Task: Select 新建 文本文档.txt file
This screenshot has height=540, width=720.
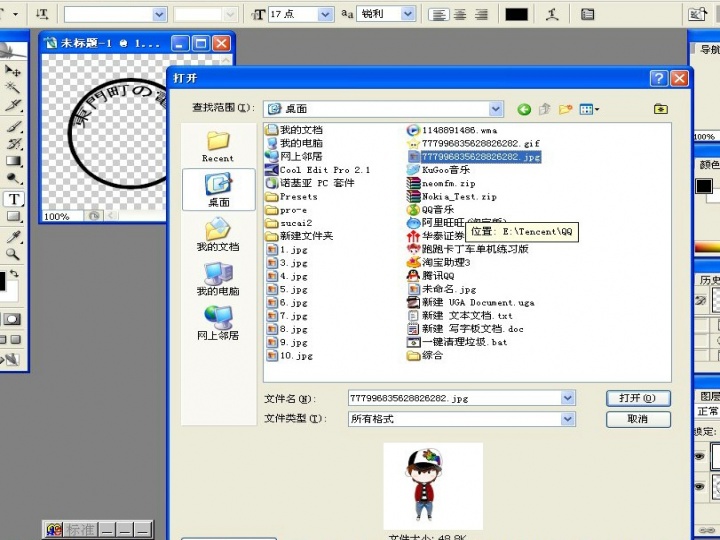Action: coord(460,316)
